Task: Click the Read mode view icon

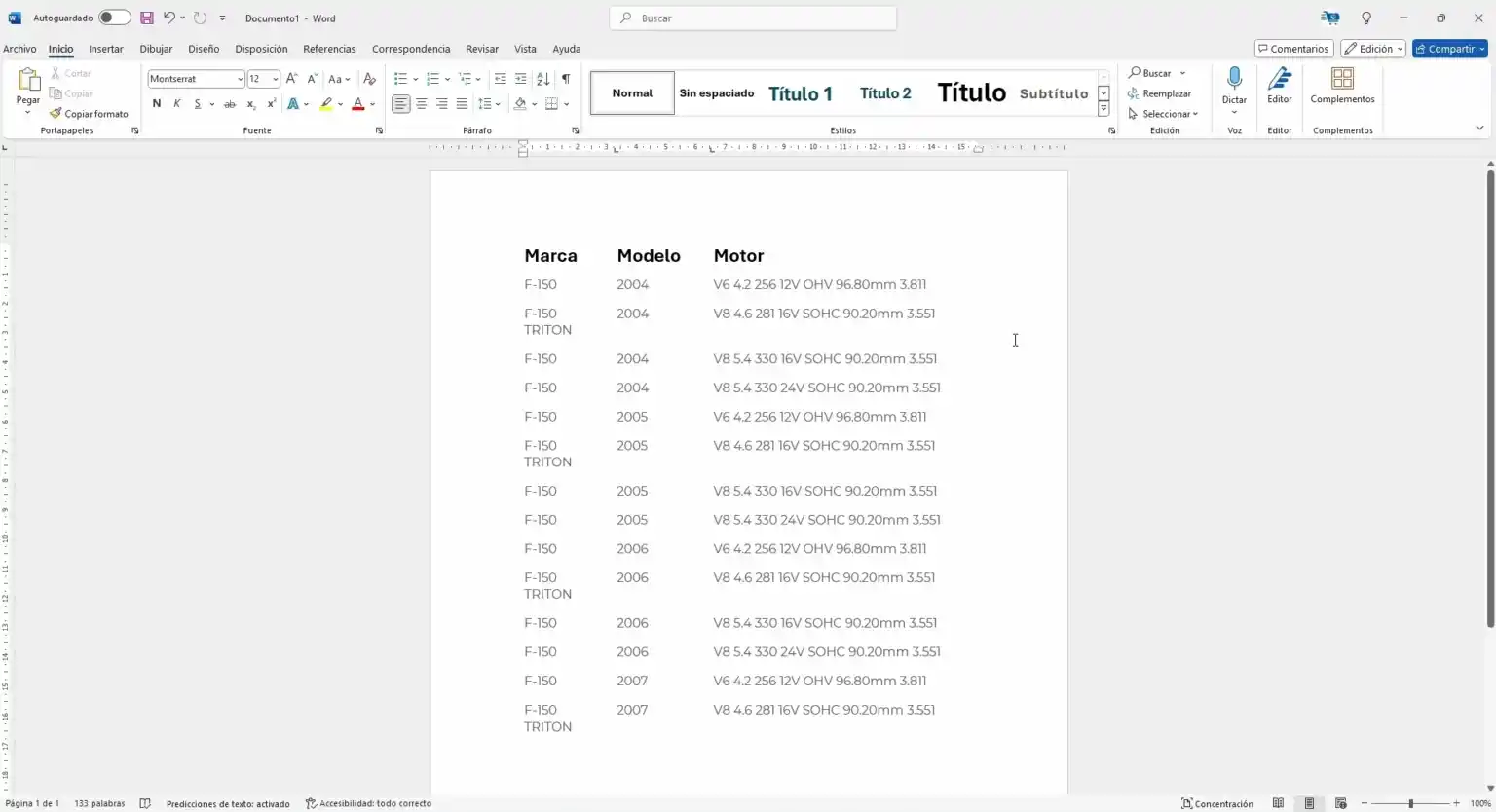Action: pyautogui.click(x=1278, y=803)
